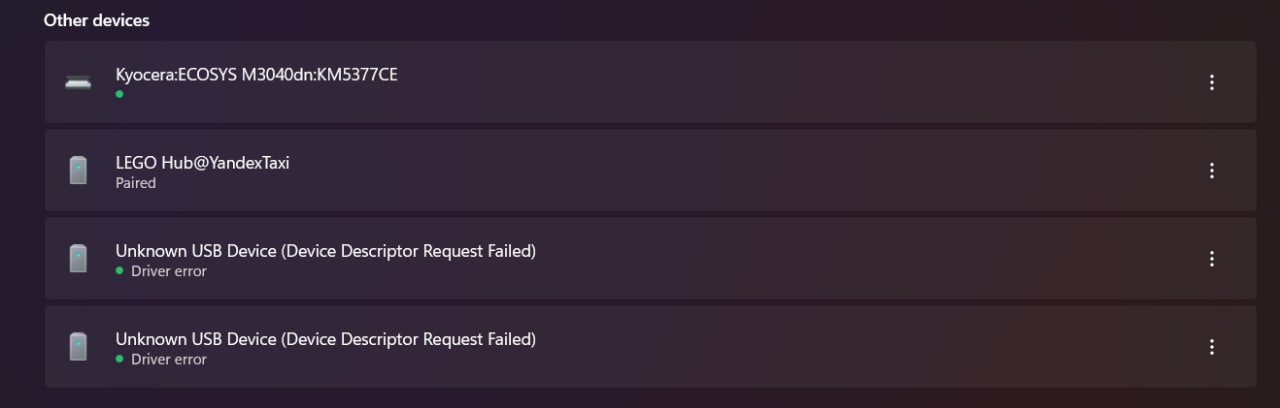Click the Kyocera ECOSYS printer icon

[x=78, y=83]
